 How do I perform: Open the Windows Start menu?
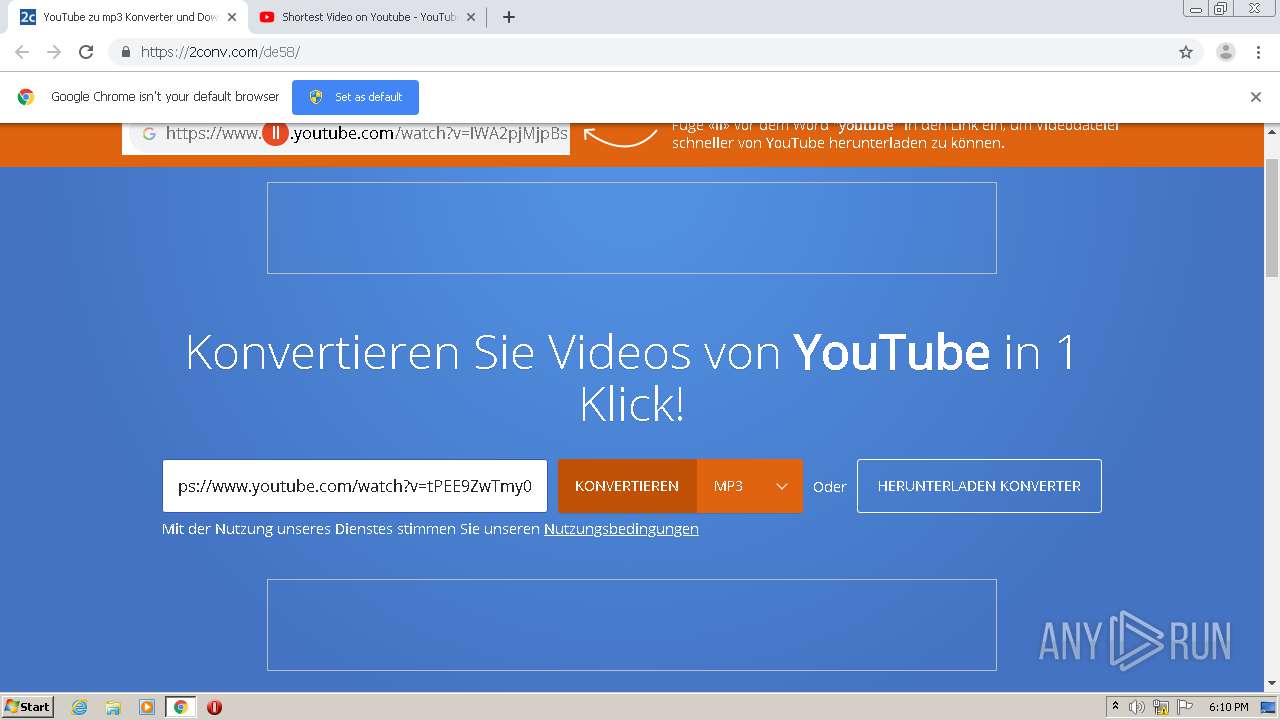(x=28, y=707)
